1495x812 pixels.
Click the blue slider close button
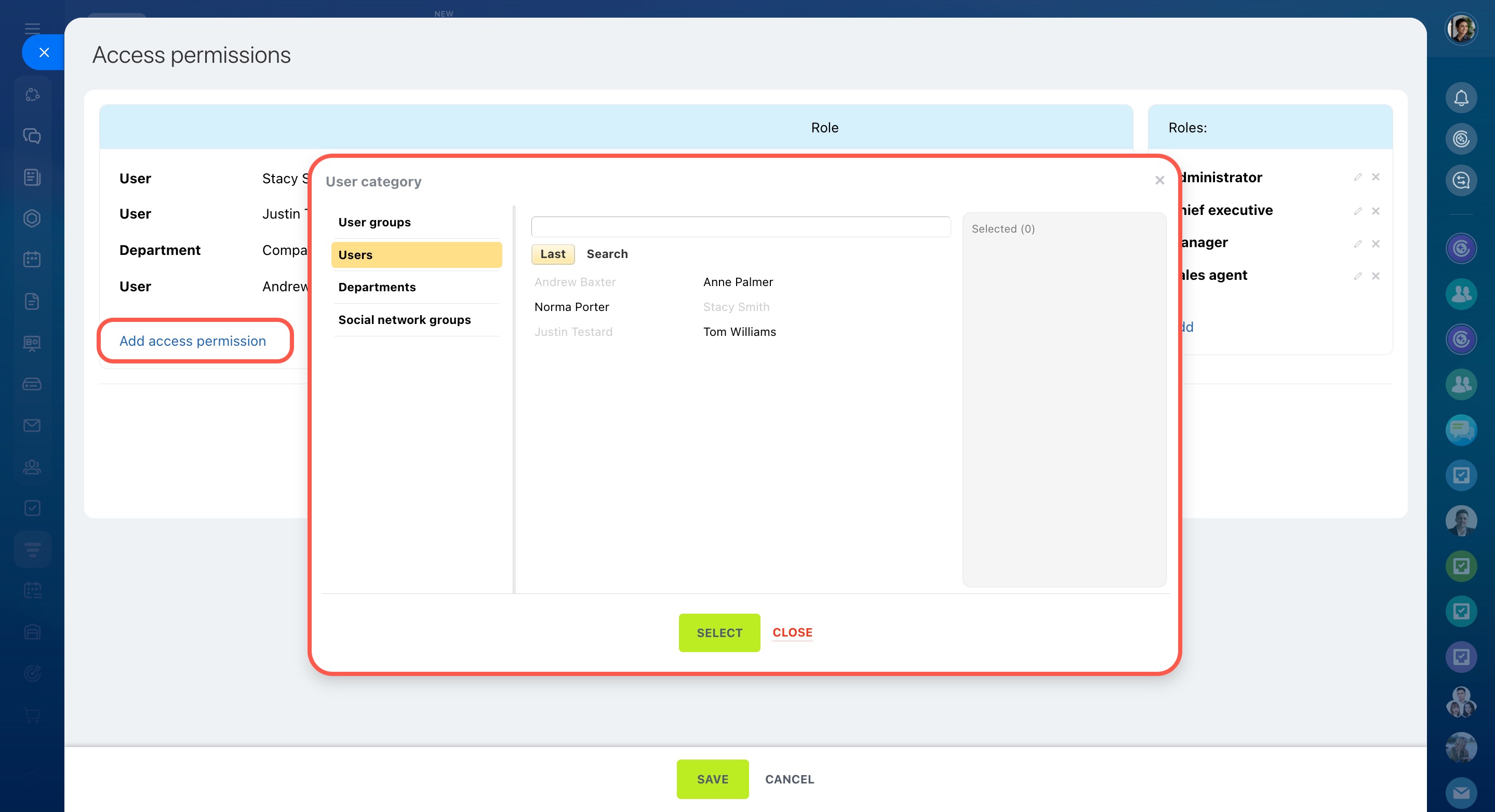click(x=44, y=52)
